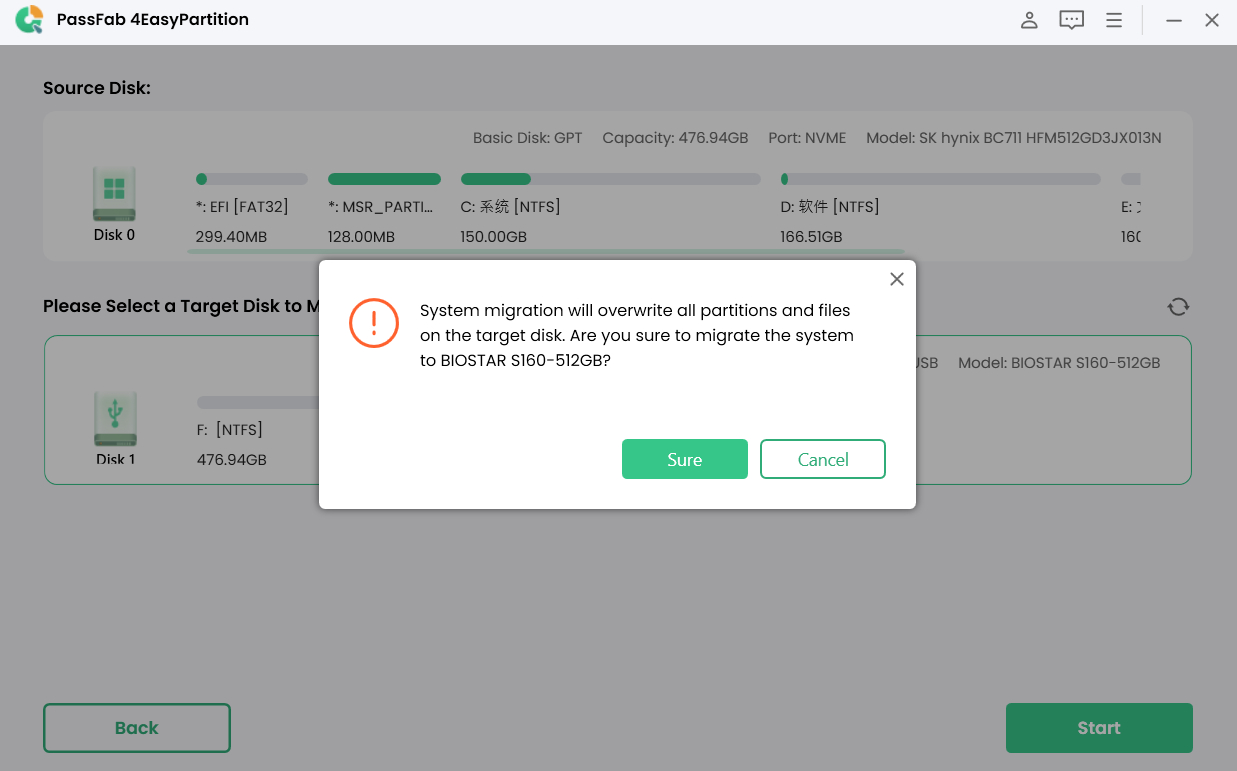Viewport: 1237px width, 771px height.
Task: Confirm migration with the Sure button
Action: (684, 459)
